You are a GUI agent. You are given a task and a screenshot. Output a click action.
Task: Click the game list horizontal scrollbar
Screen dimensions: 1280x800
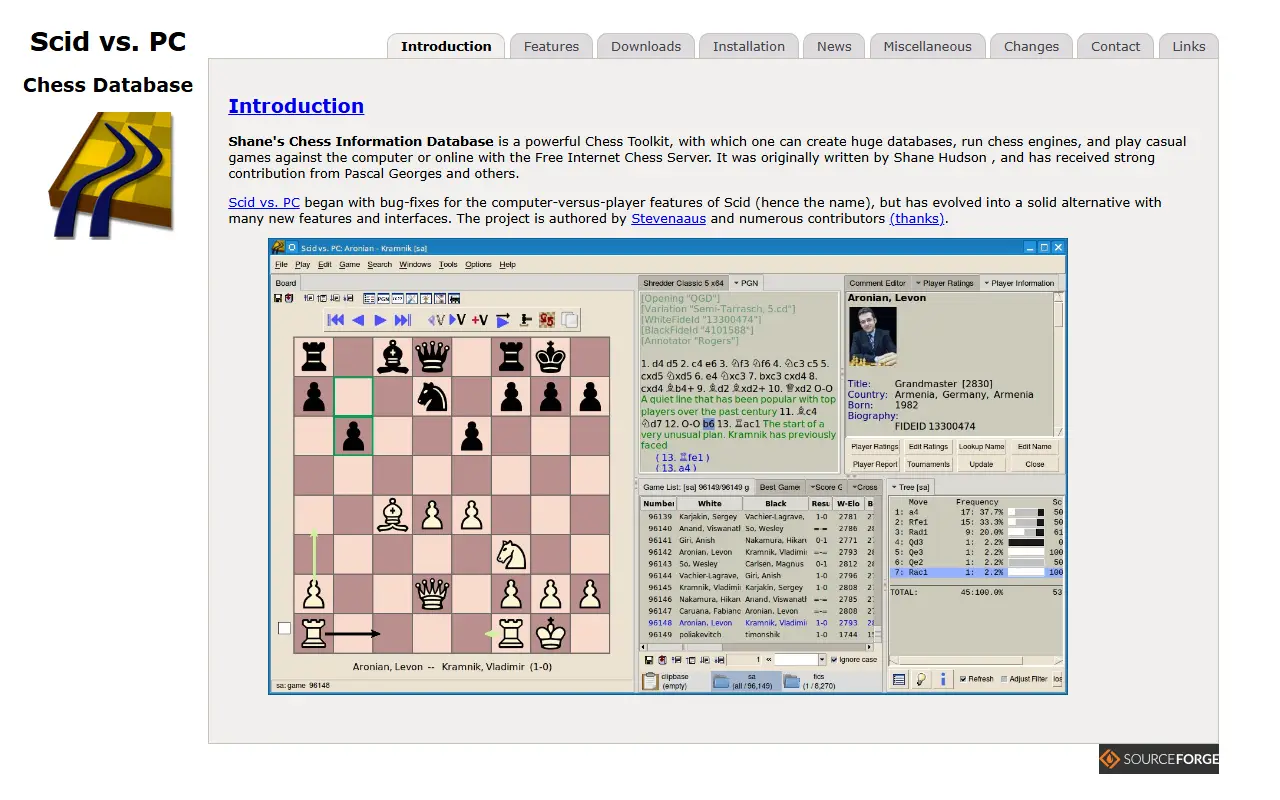coord(756,646)
